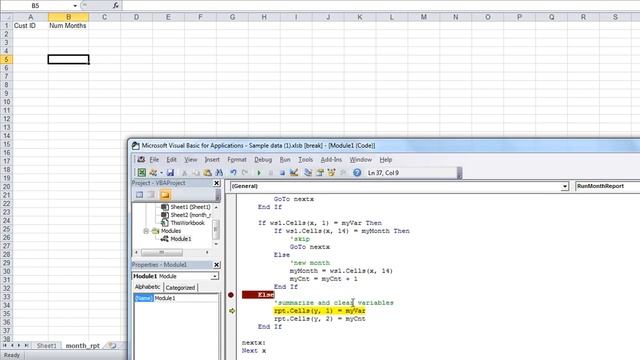The width and height of the screenshot is (640, 360).
Task: Click the Reset stop icon
Action: [282, 173]
